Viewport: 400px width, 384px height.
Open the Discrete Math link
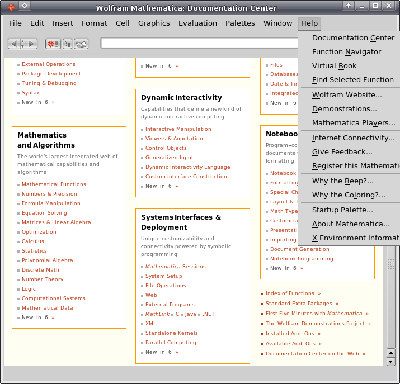41,270
